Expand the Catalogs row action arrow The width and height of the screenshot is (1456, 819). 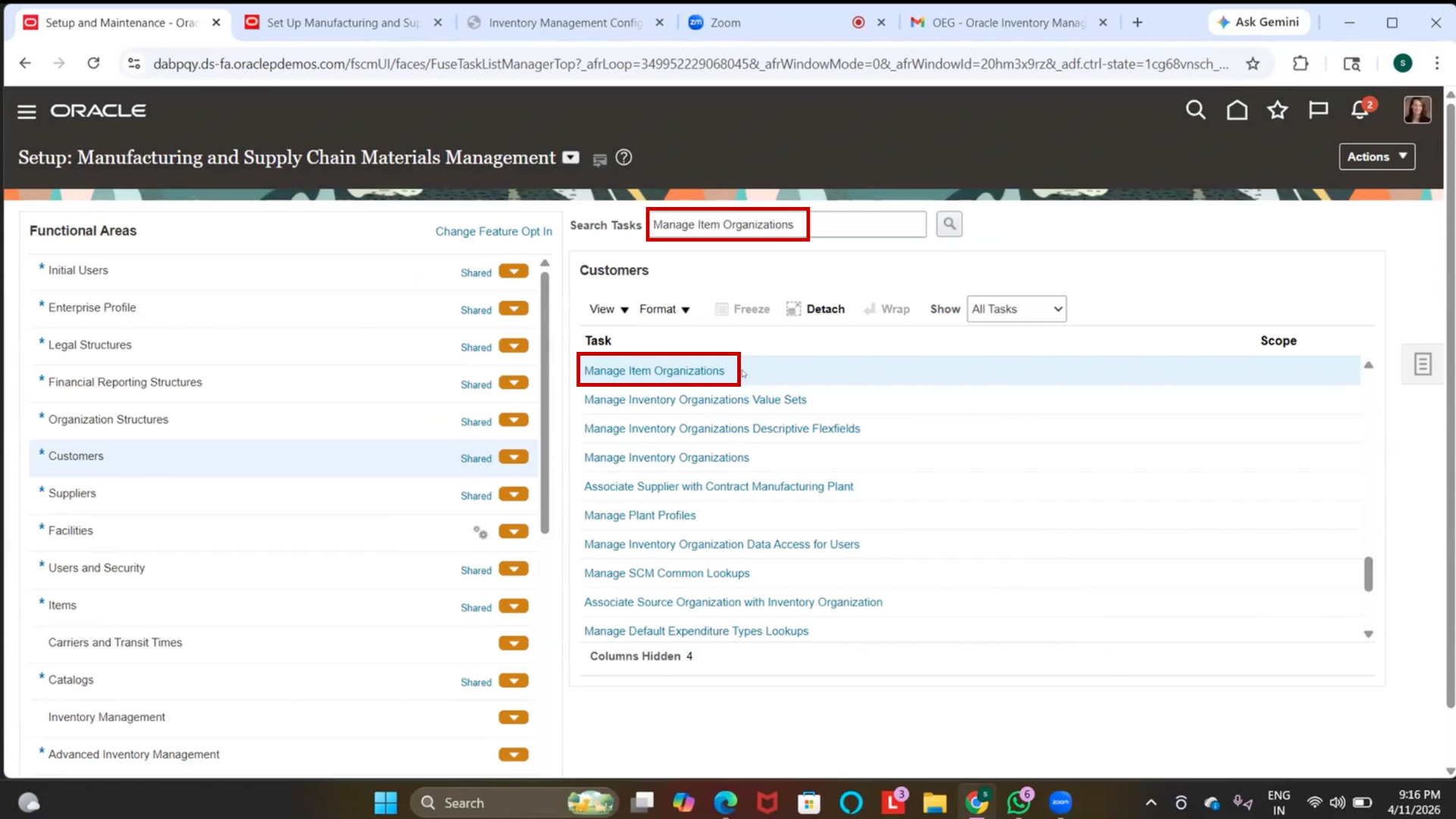click(x=513, y=680)
